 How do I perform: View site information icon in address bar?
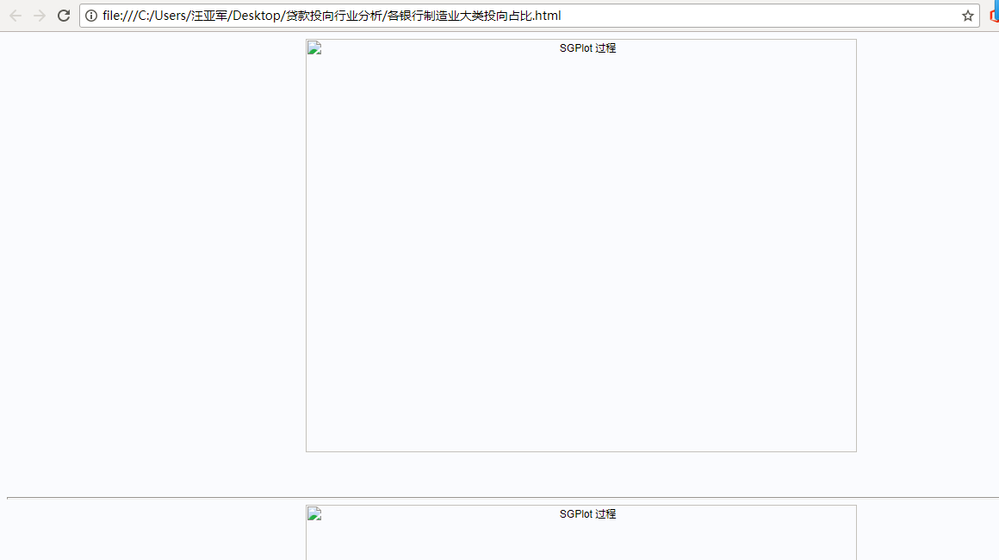(91, 16)
